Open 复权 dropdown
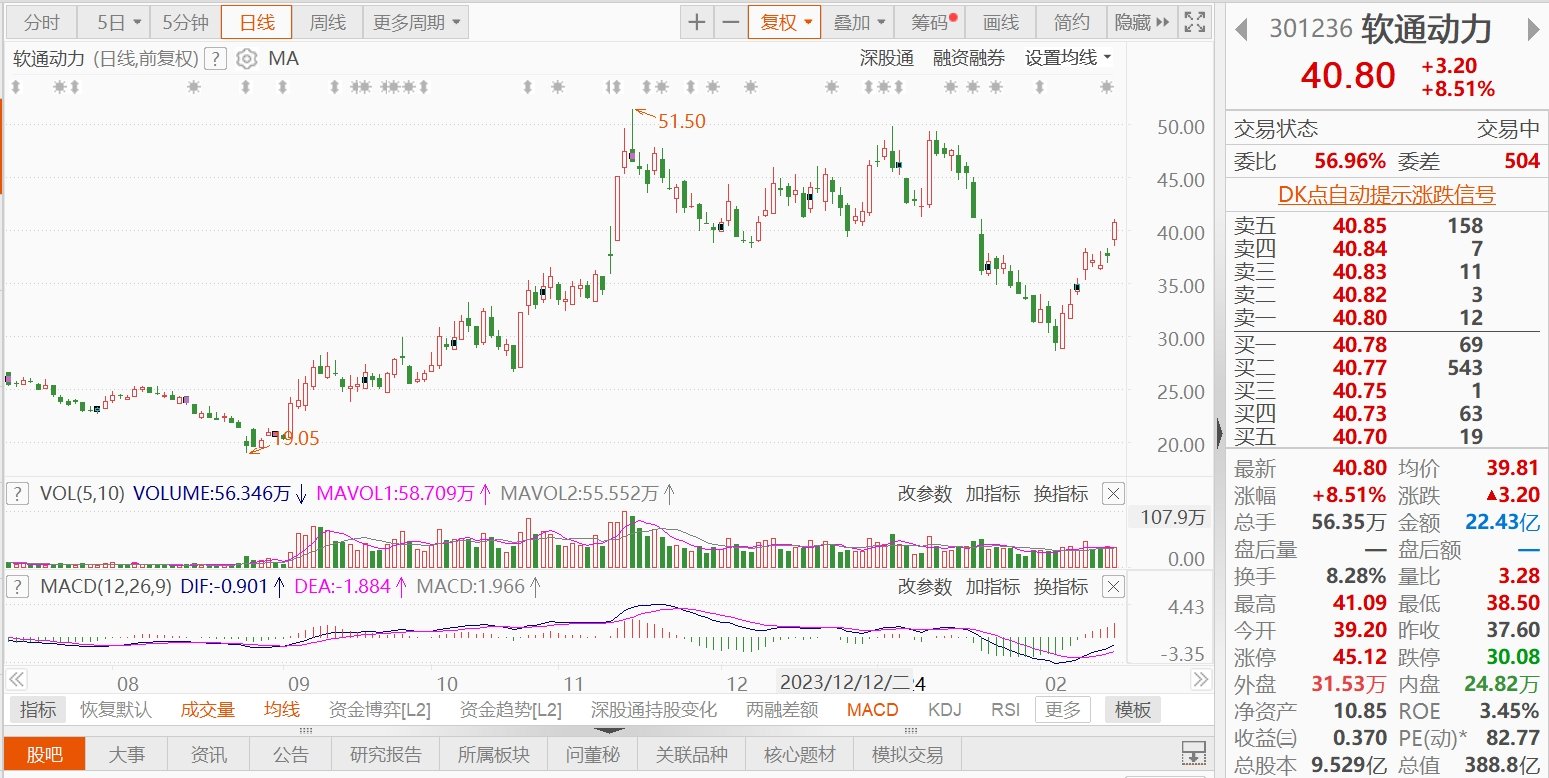The width and height of the screenshot is (1549, 778). 785,22
